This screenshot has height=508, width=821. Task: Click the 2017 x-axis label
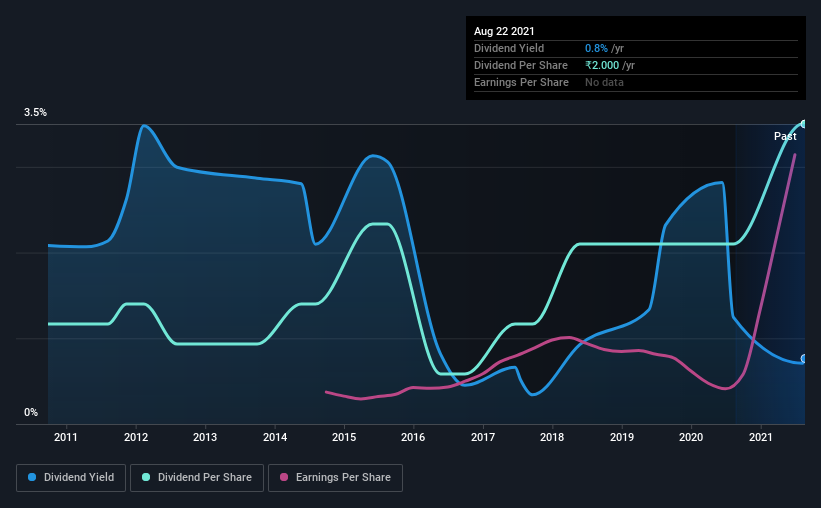pyautogui.click(x=483, y=437)
